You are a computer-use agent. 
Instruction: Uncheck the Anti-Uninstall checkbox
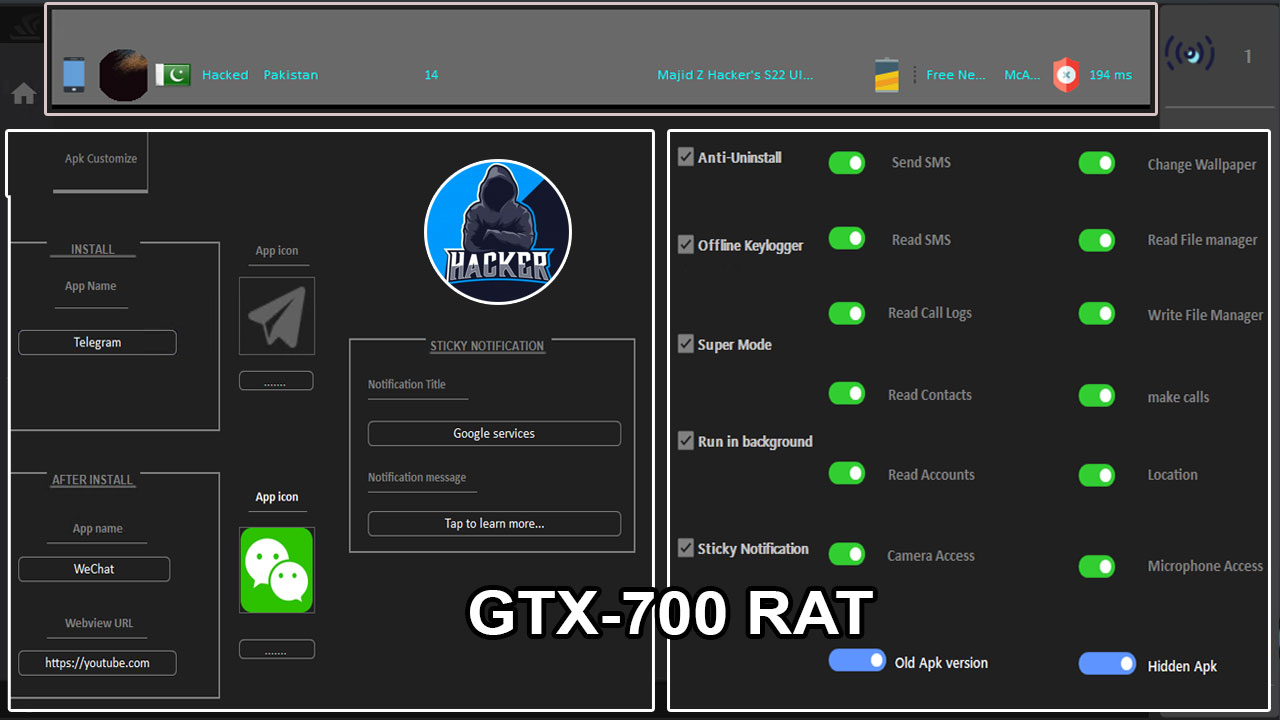tap(686, 157)
